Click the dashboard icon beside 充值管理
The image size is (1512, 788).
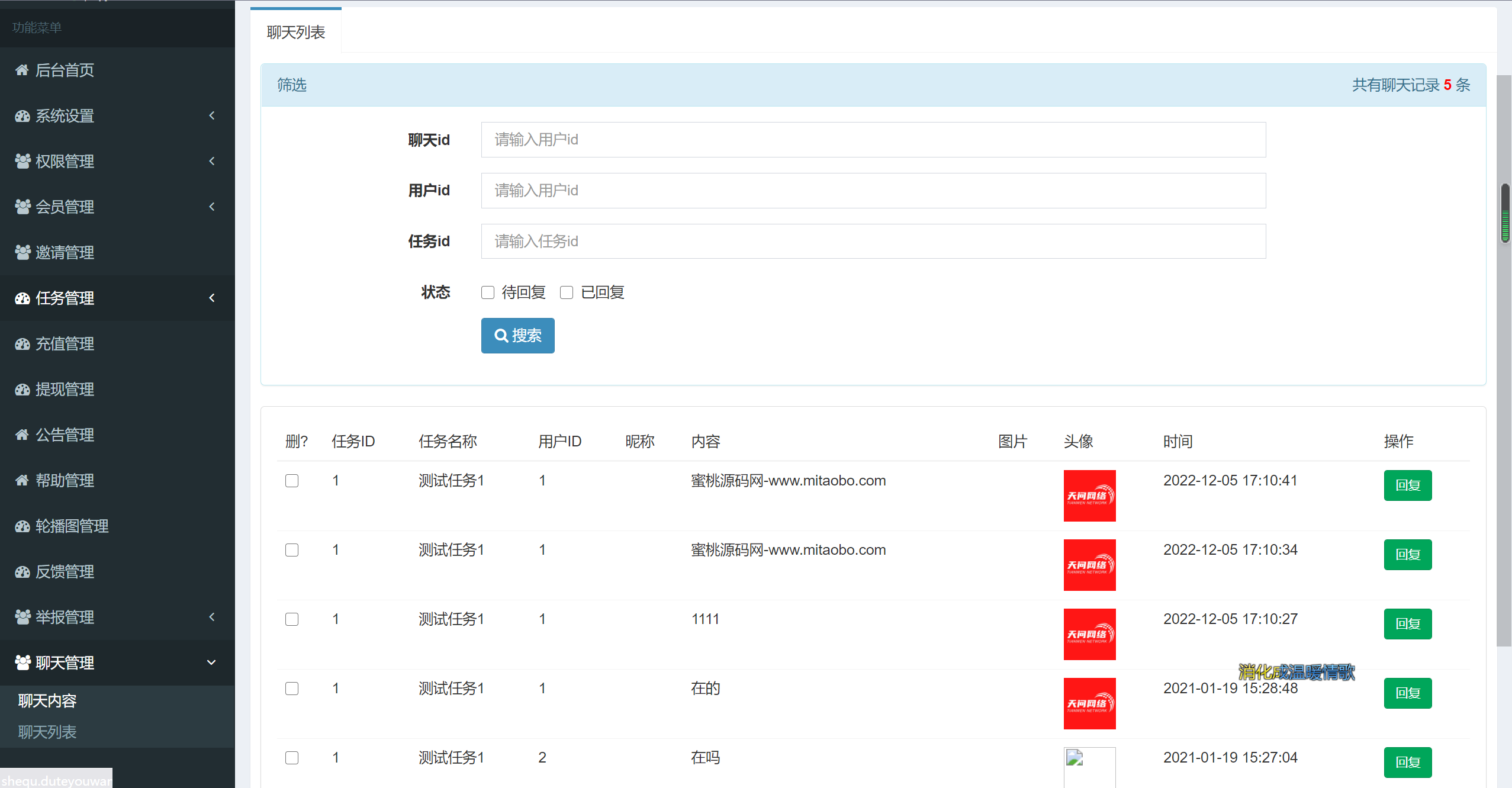click(x=22, y=344)
